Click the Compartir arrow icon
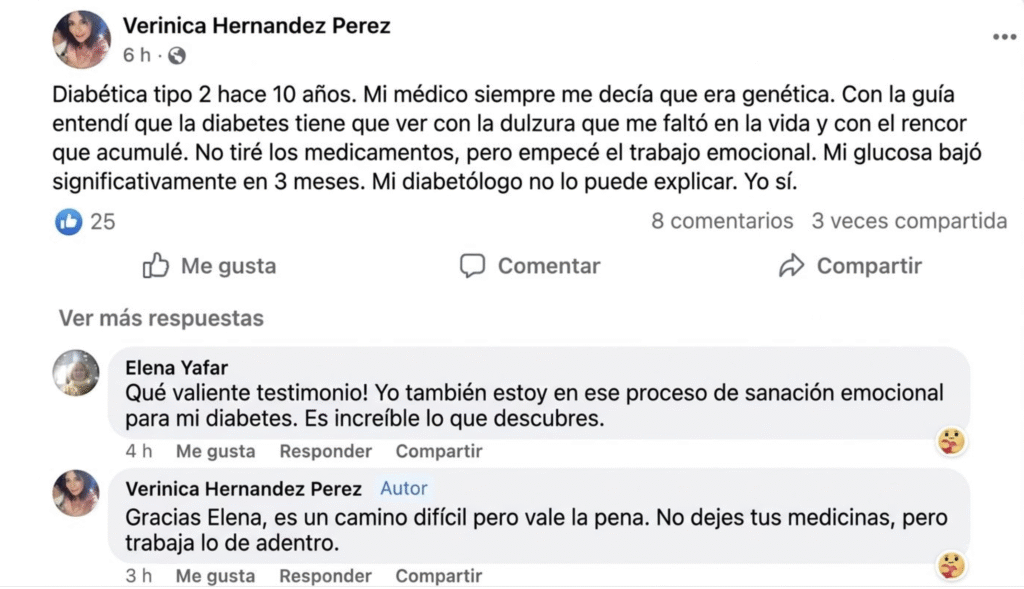The width and height of the screenshot is (1024, 589). click(x=792, y=266)
